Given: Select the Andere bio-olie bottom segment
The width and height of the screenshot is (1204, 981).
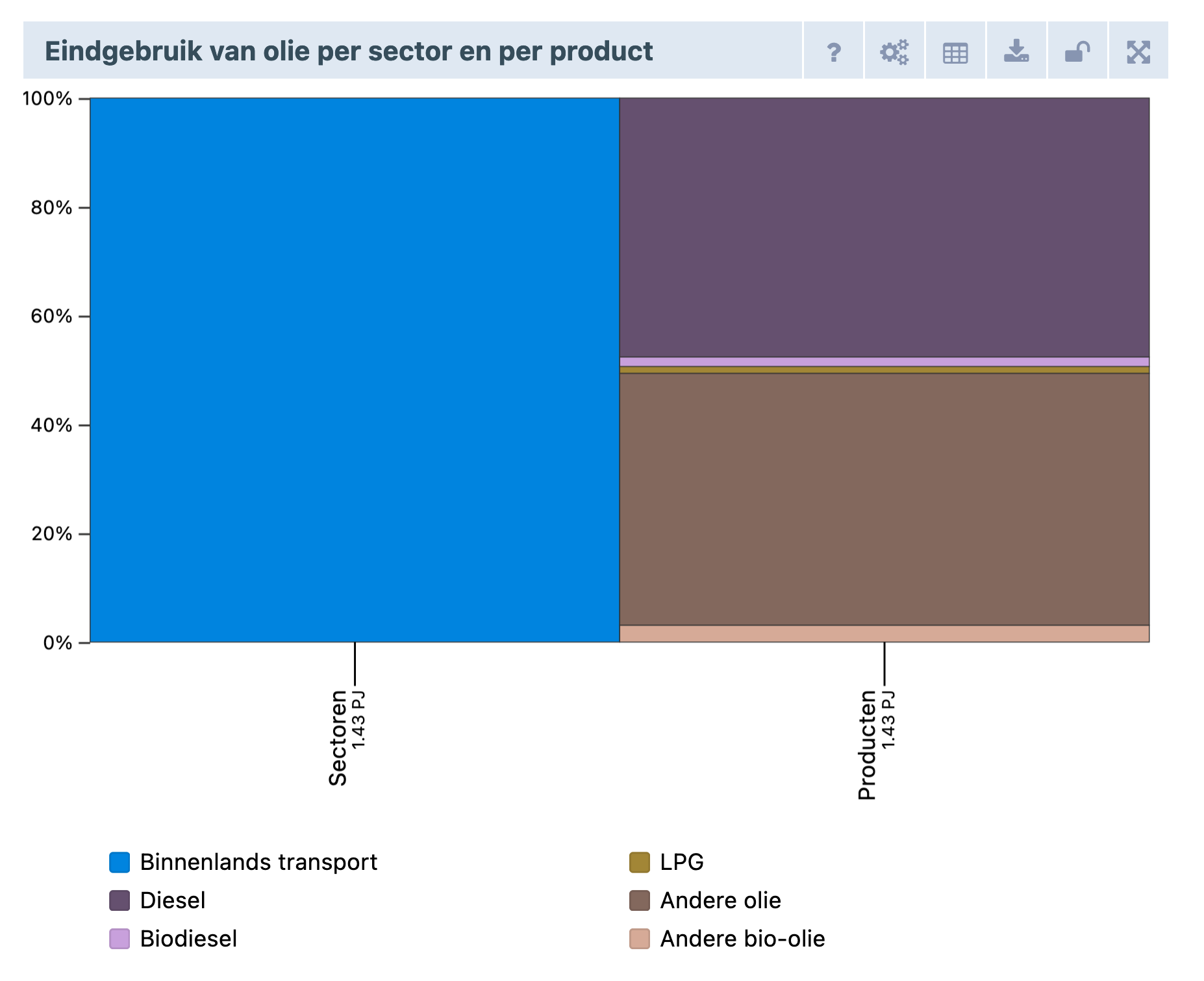Looking at the screenshot, I should (x=884, y=633).
